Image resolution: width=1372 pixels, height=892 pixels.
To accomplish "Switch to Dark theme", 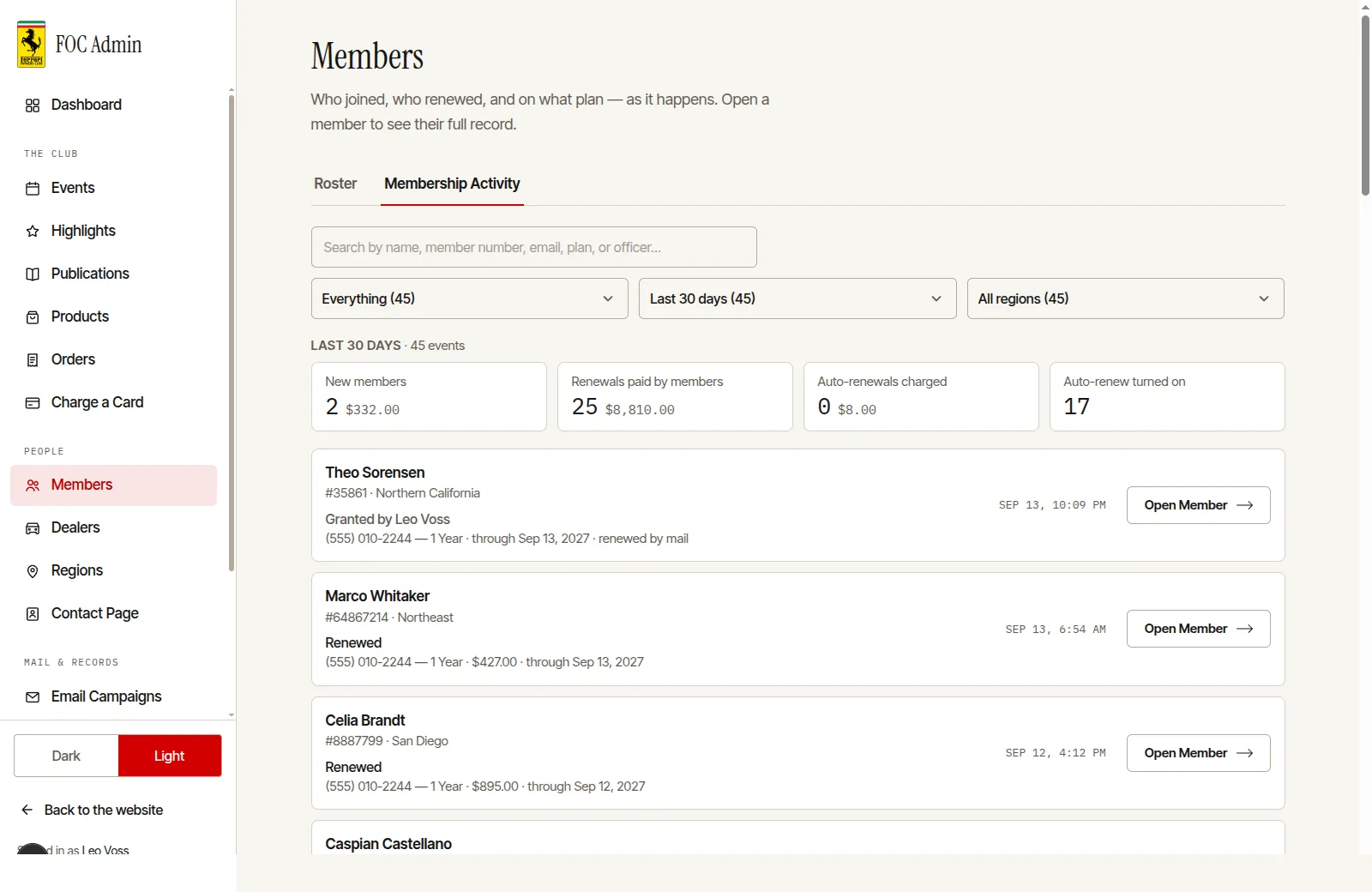I will coord(66,756).
